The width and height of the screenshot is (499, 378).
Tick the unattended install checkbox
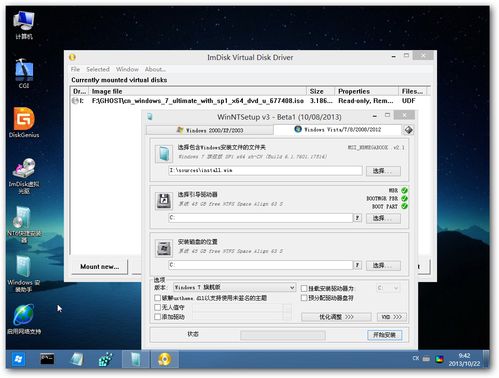158,307
